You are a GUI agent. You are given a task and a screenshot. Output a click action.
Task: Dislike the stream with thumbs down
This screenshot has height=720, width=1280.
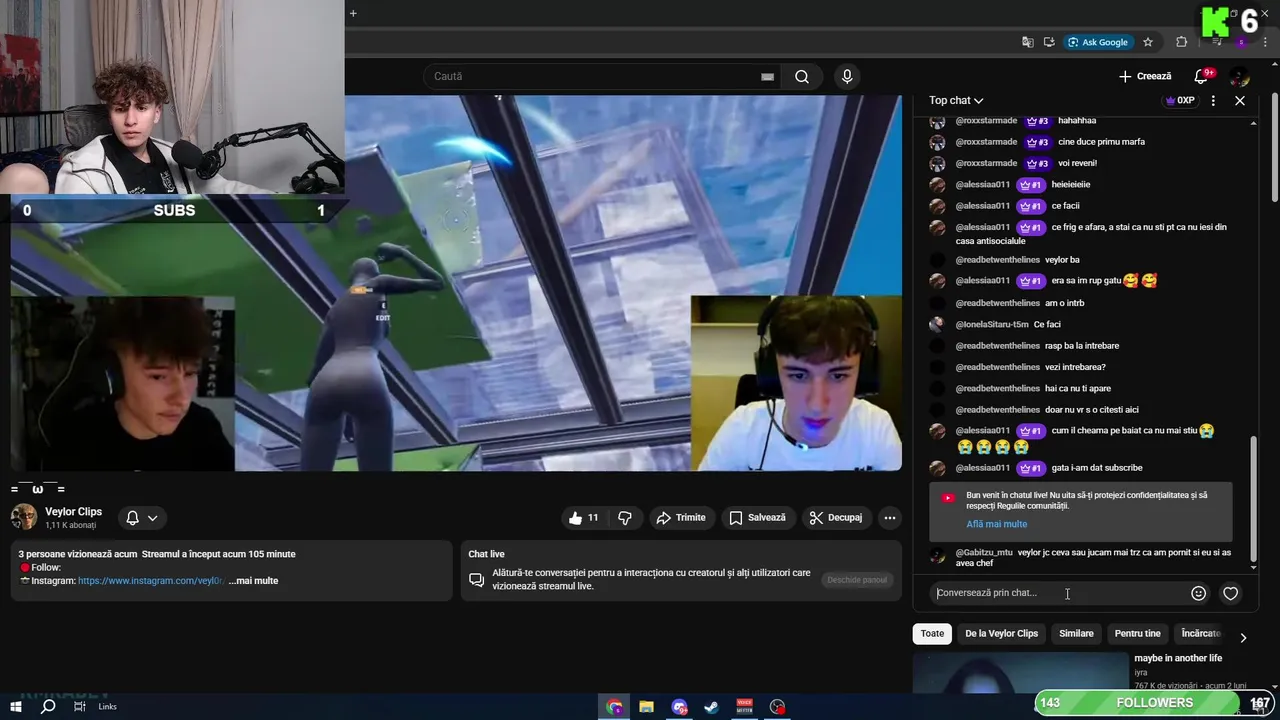click(x=625, y=518)
